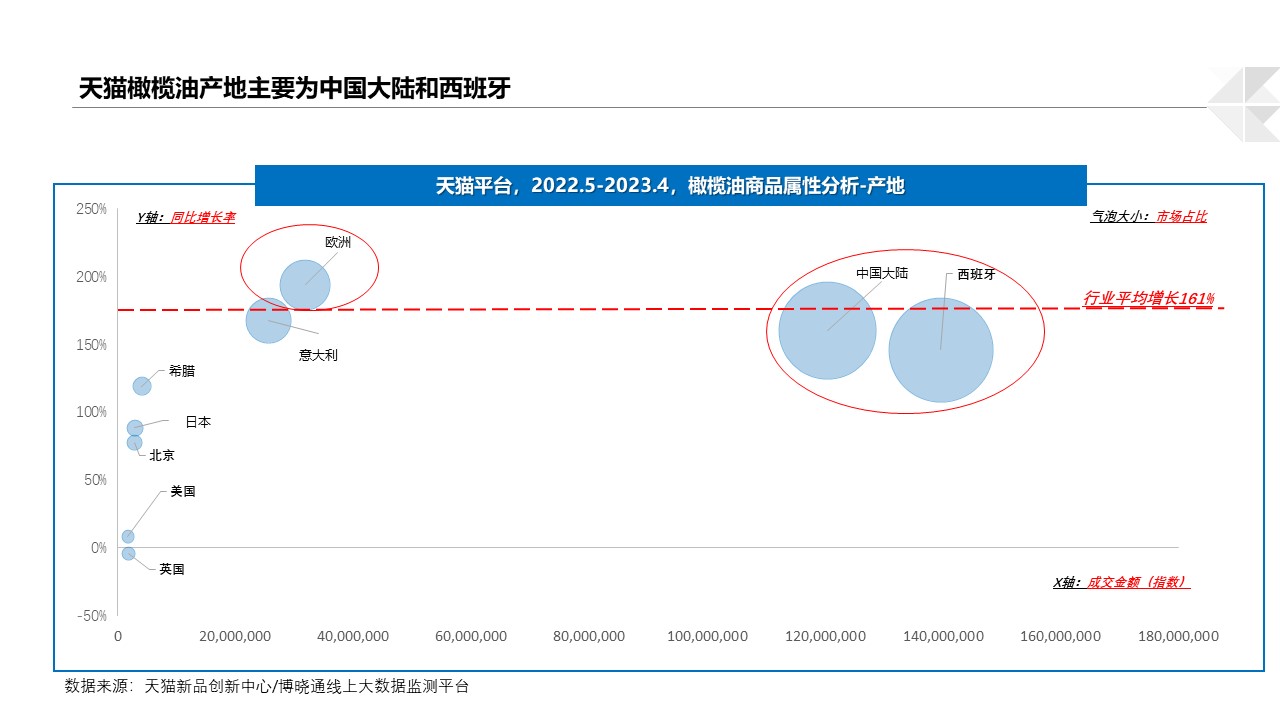The image size is (1280, 720).
Task: Select the 欧洲 bubble inside the red ellipse
Action: click(304, 285)
